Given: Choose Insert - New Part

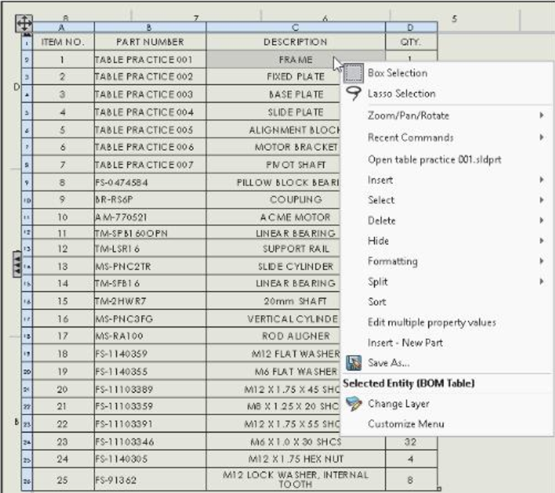Looking at the screenshot, I should click(405, 343).
